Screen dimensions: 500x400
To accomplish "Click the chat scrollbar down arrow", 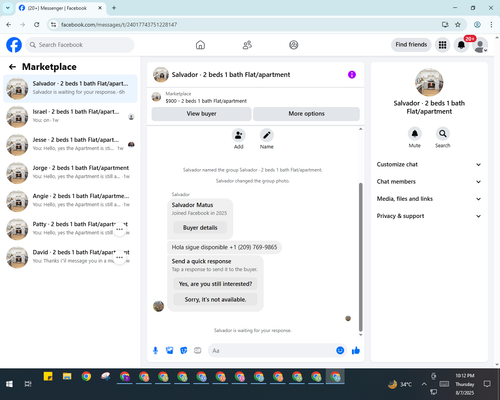I will 360,335.
